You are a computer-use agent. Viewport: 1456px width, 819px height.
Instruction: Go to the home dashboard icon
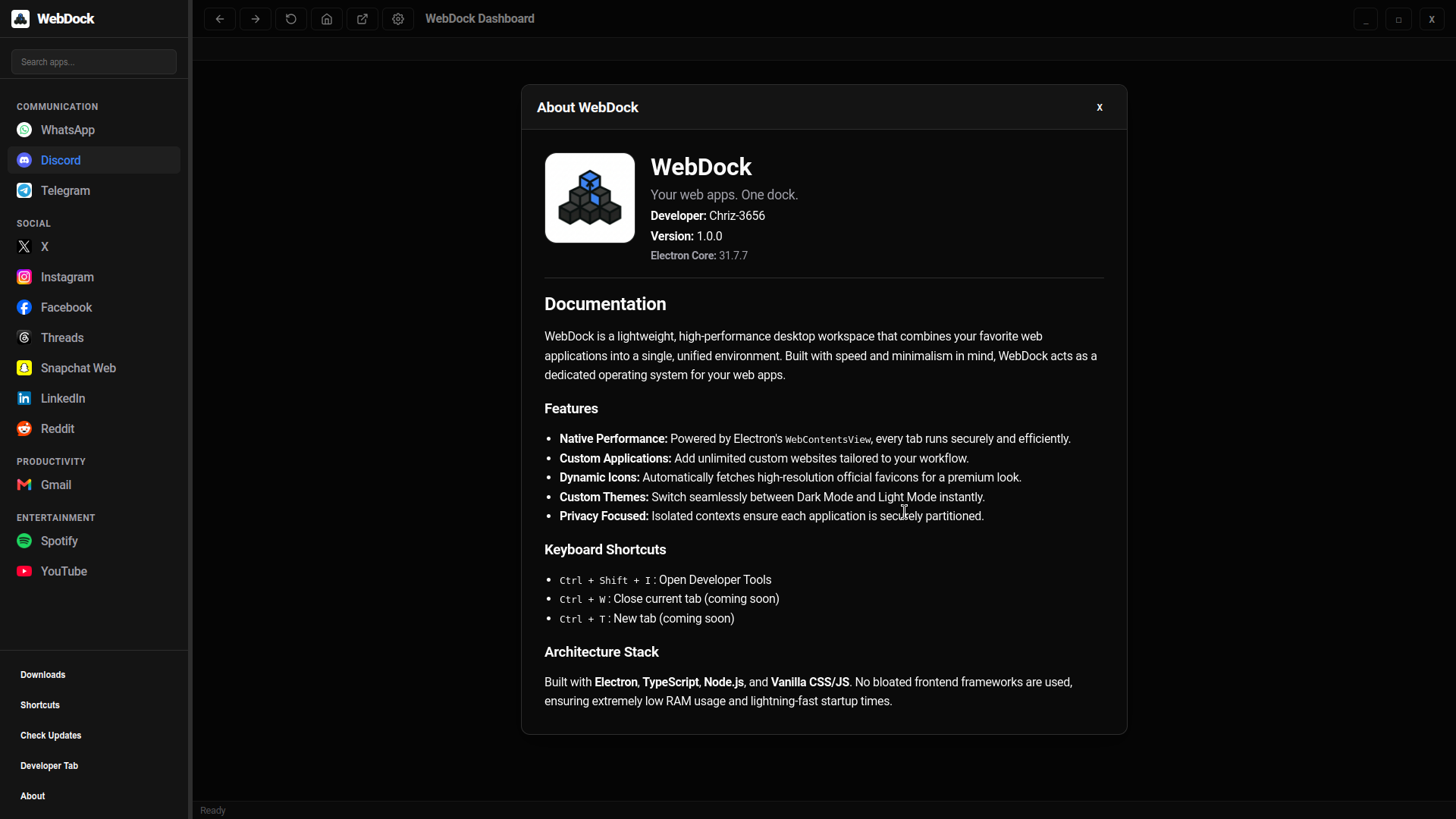[327, 19]
